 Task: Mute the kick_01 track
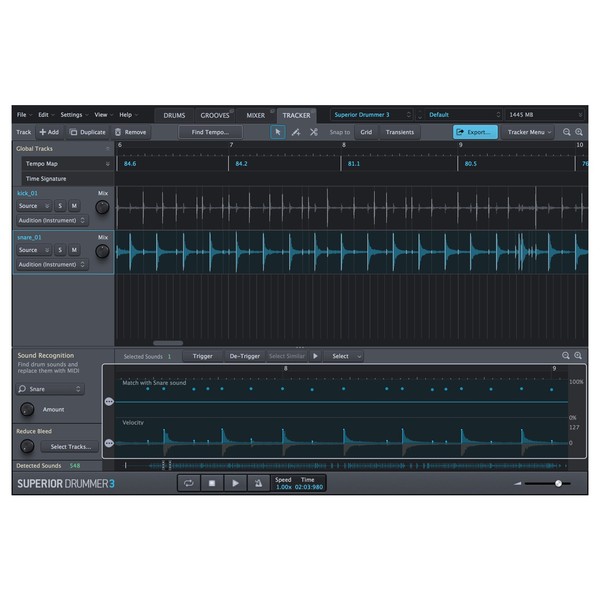click(x=74, y=206)
